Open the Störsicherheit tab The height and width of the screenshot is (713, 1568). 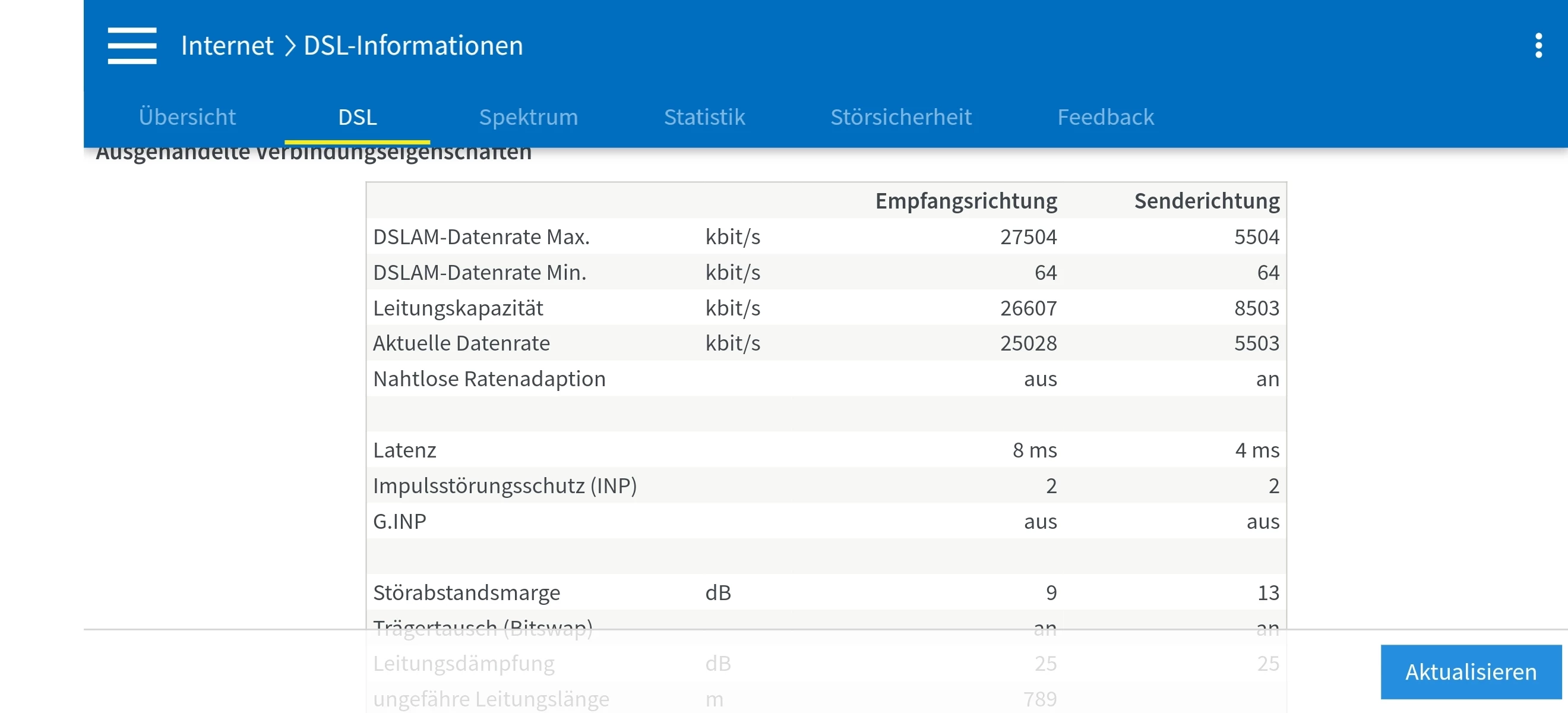(900, 117)
